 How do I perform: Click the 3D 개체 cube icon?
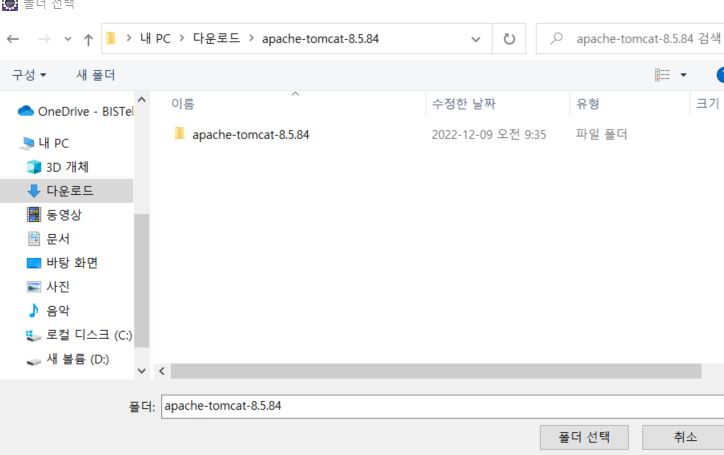pos(34,167)
